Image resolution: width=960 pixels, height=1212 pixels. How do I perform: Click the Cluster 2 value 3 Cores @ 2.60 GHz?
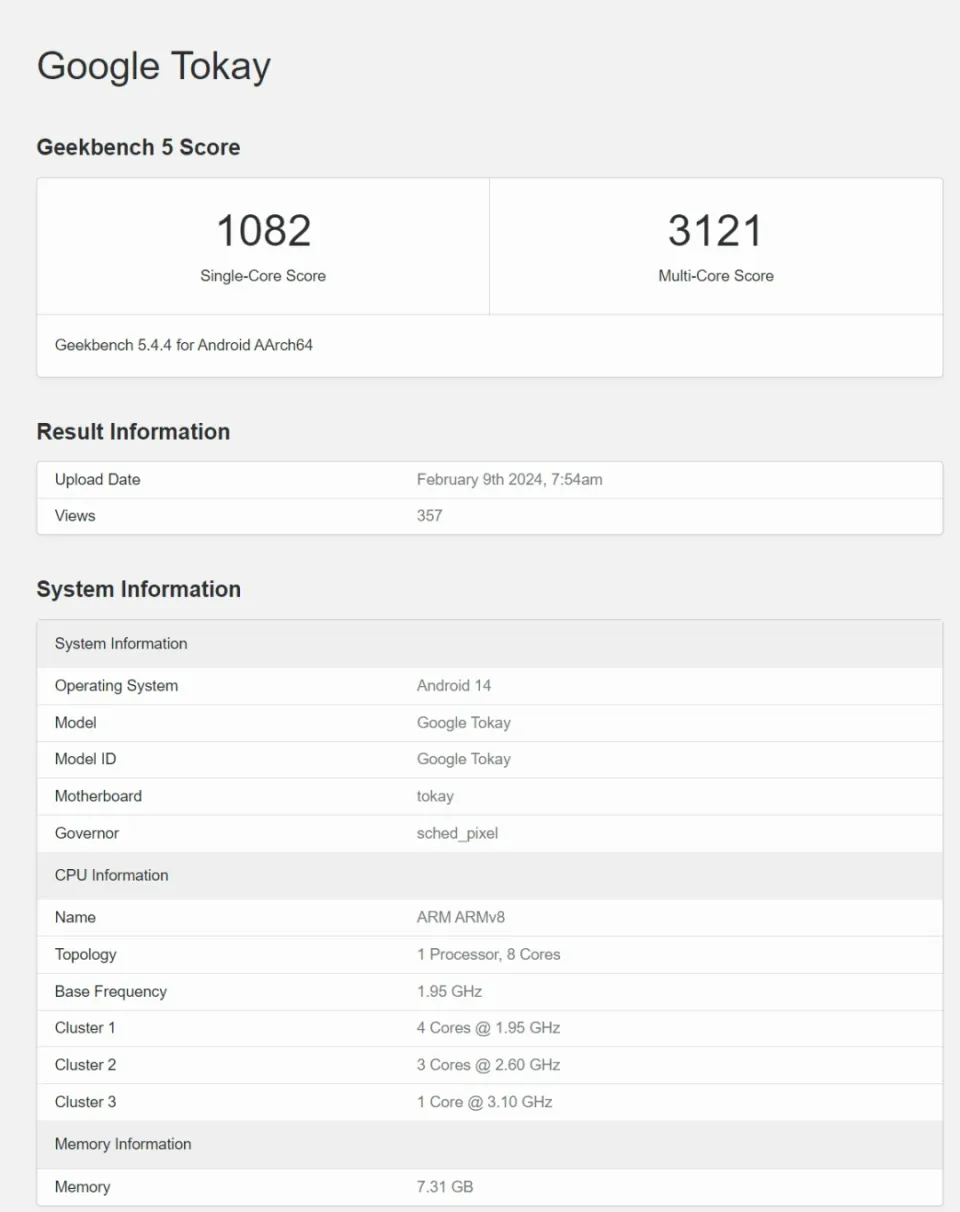point(488,1065)
